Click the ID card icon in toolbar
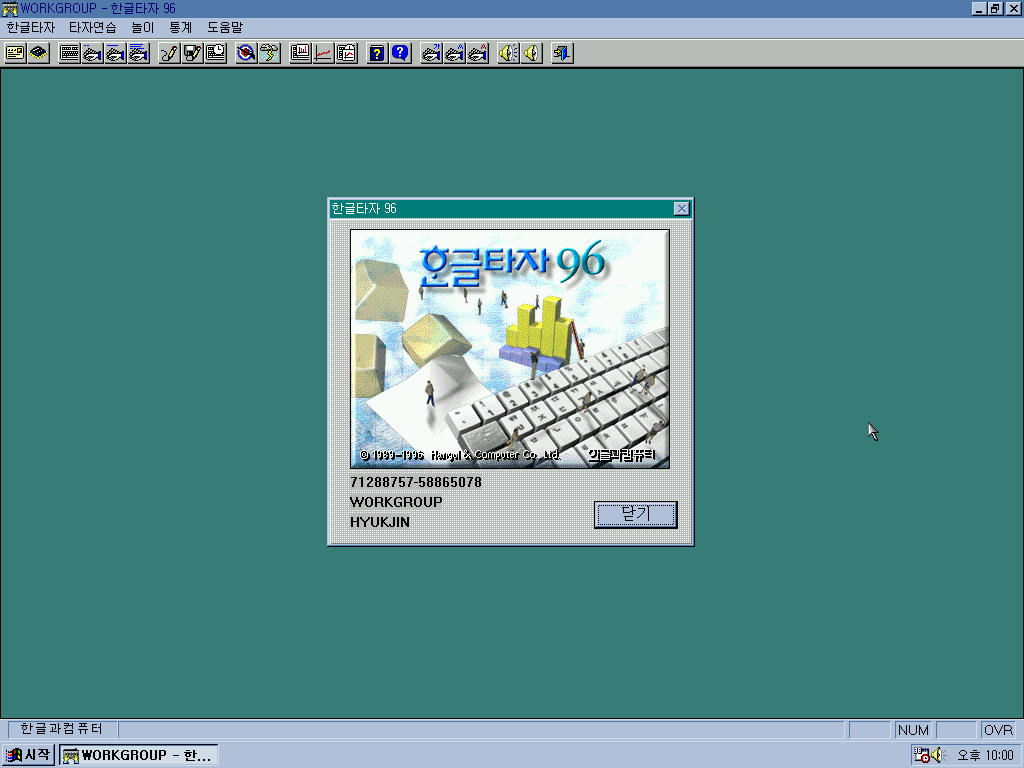 pos(15,53)
